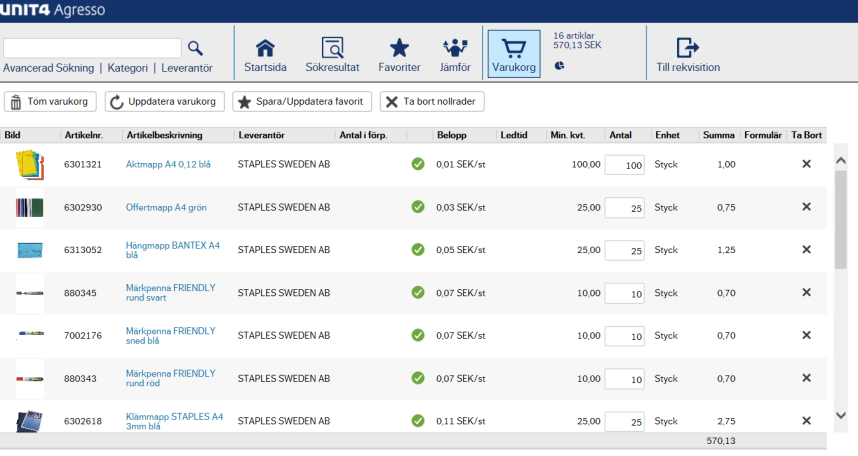This screenshot has width=858, height=456.
Task: Open Leverantör link
Action: pos(187,68)
